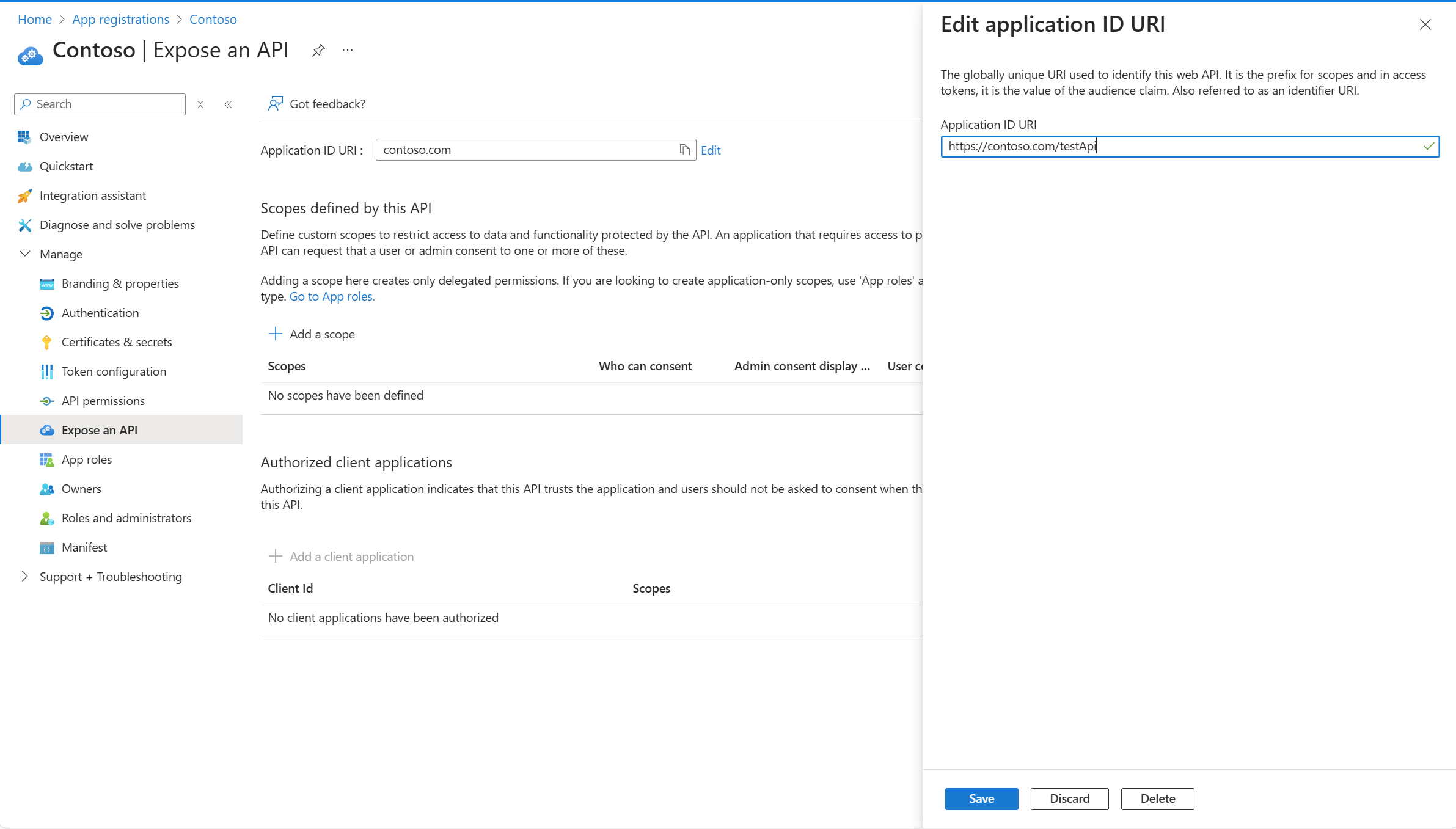Collapse the left navigation menu
The height and width of the screenshot is (829, 1456).
[228, 104]
